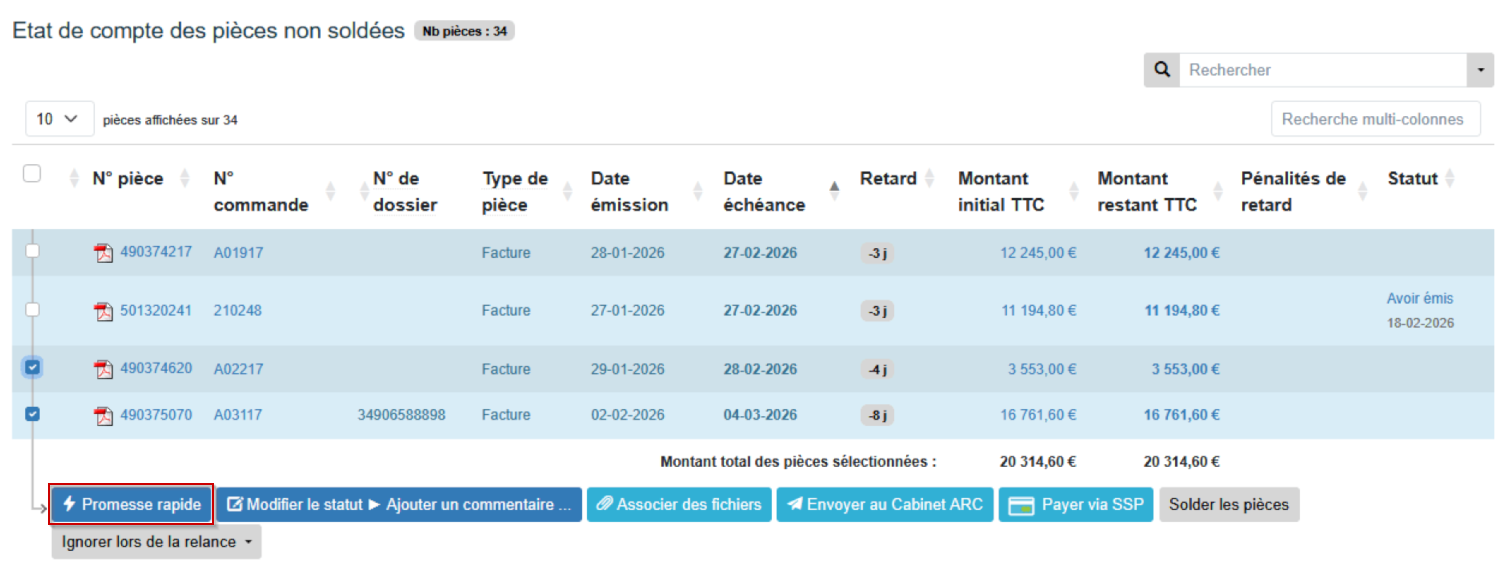Click the Promesse rapide button
Image resolution: width=1511 pixels, height=566 pixels.
point(132,505)
